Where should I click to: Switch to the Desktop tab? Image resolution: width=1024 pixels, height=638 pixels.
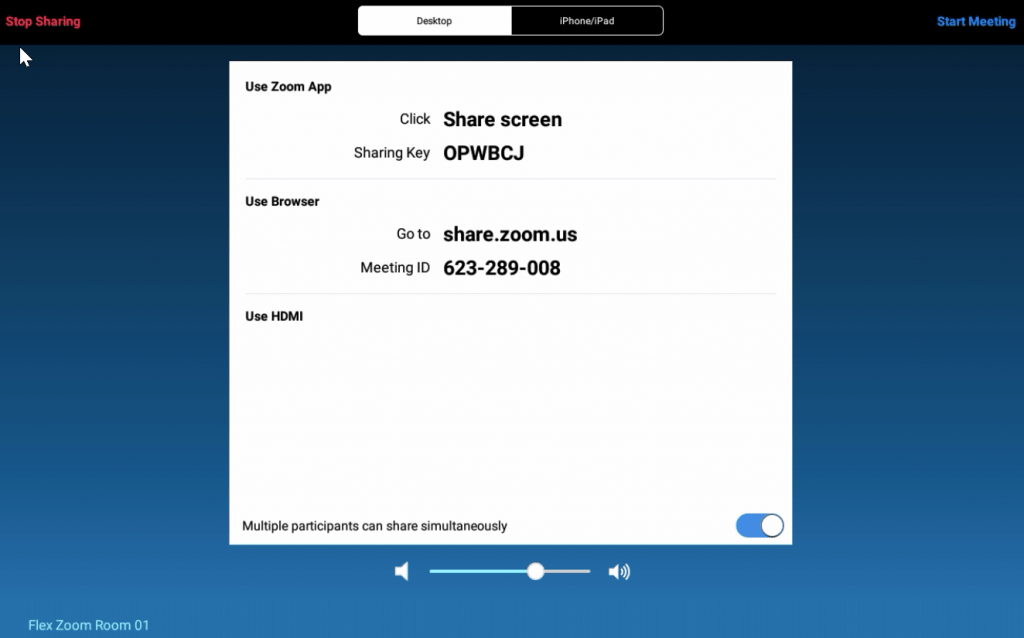434,21
